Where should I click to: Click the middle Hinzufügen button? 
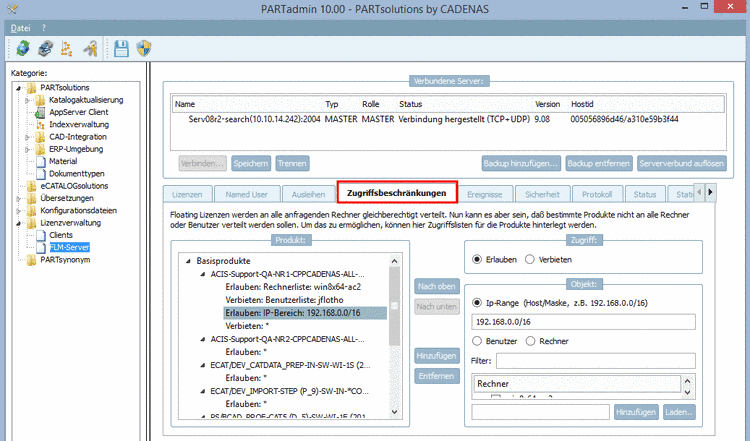pos(437,356)
